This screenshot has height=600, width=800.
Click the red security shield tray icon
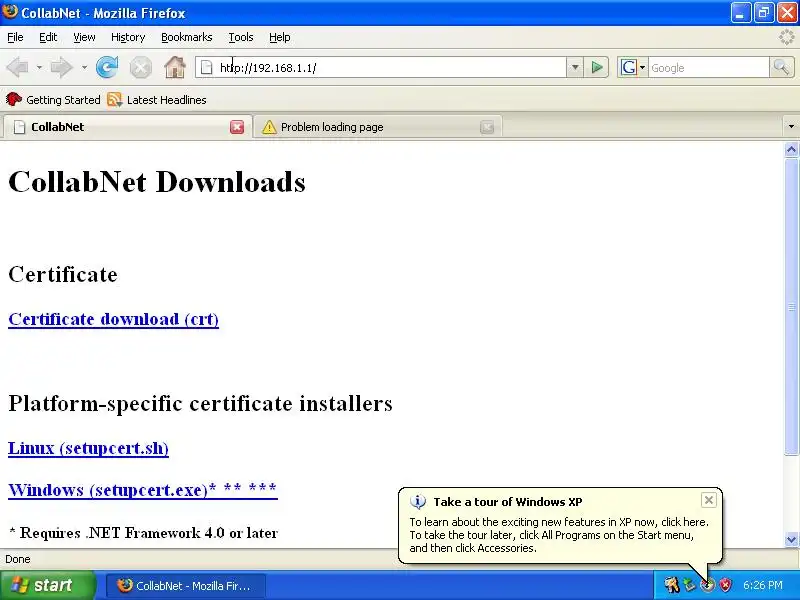[725, 585]
